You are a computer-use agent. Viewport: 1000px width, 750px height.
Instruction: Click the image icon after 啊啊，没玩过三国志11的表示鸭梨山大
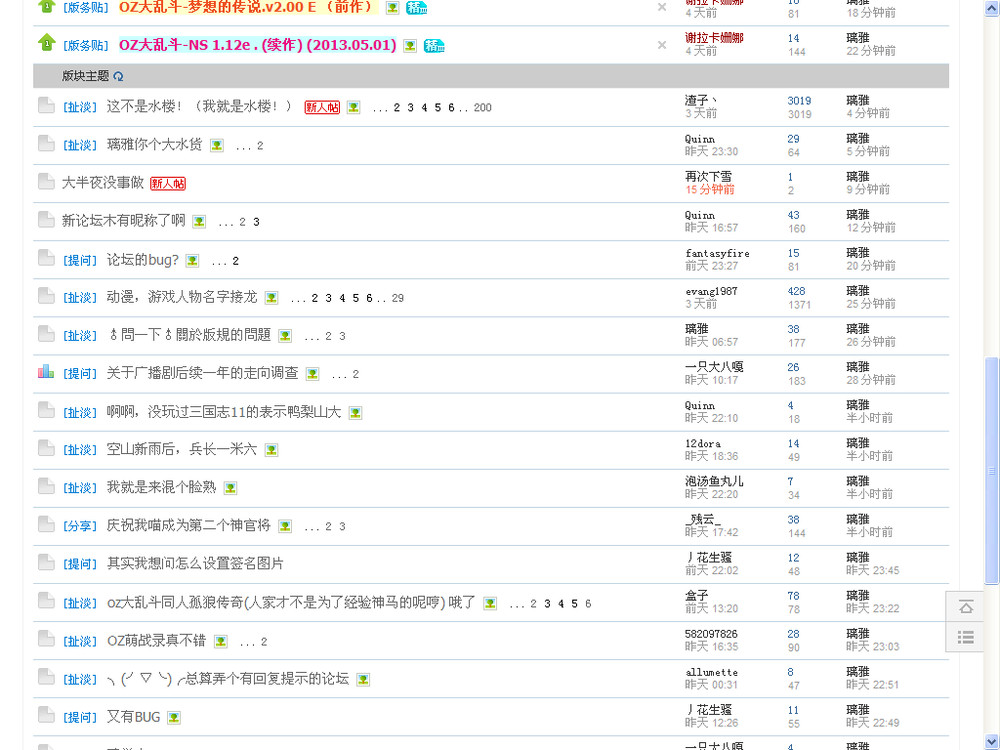pyautogui.click(x=355, y=413)
